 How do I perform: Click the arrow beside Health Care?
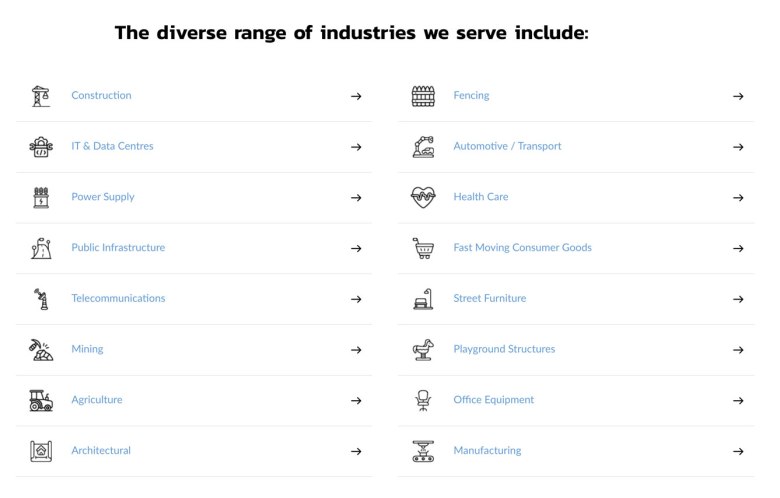tap(738, 198)
